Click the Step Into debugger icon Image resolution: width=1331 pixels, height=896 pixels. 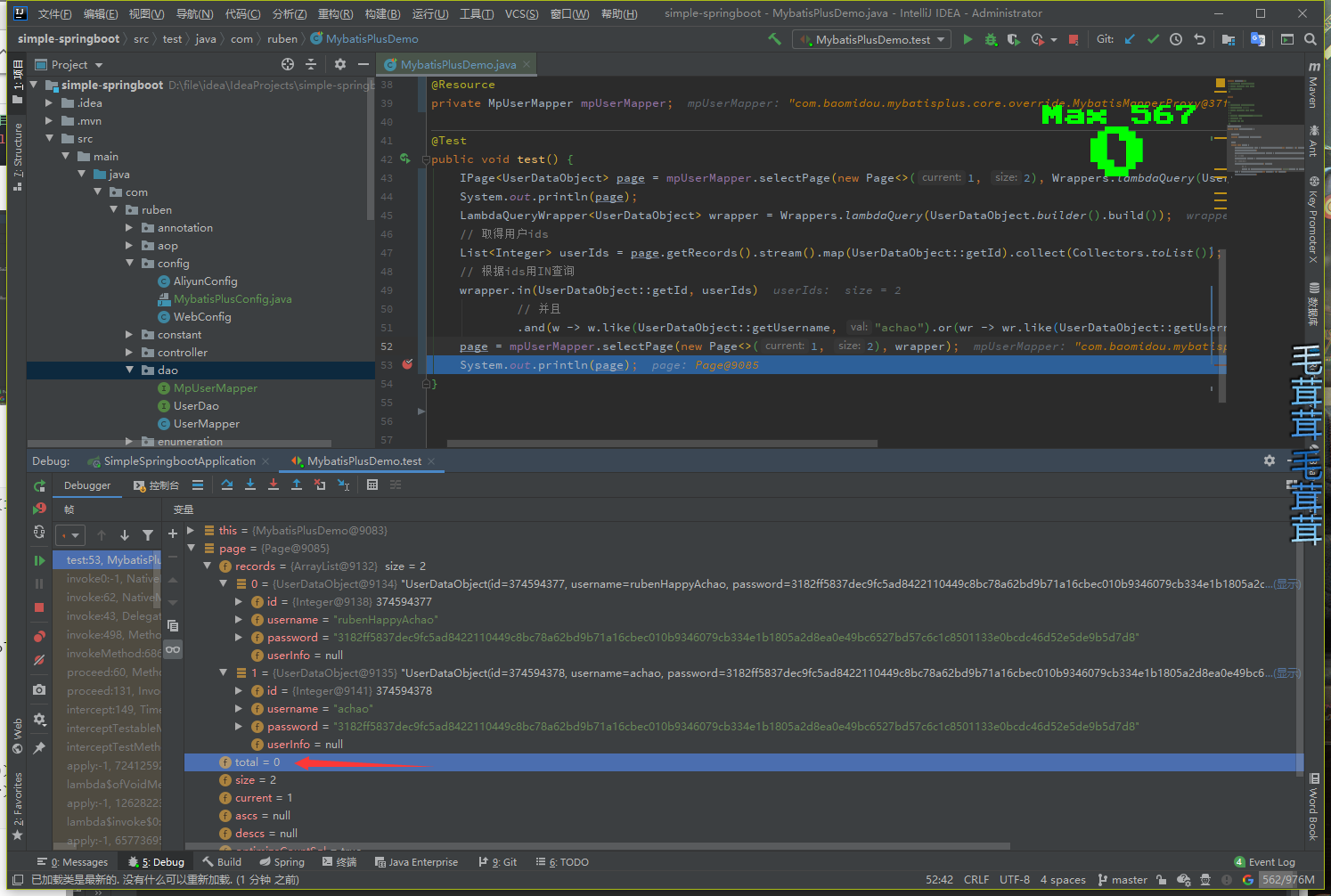point(250,485)
